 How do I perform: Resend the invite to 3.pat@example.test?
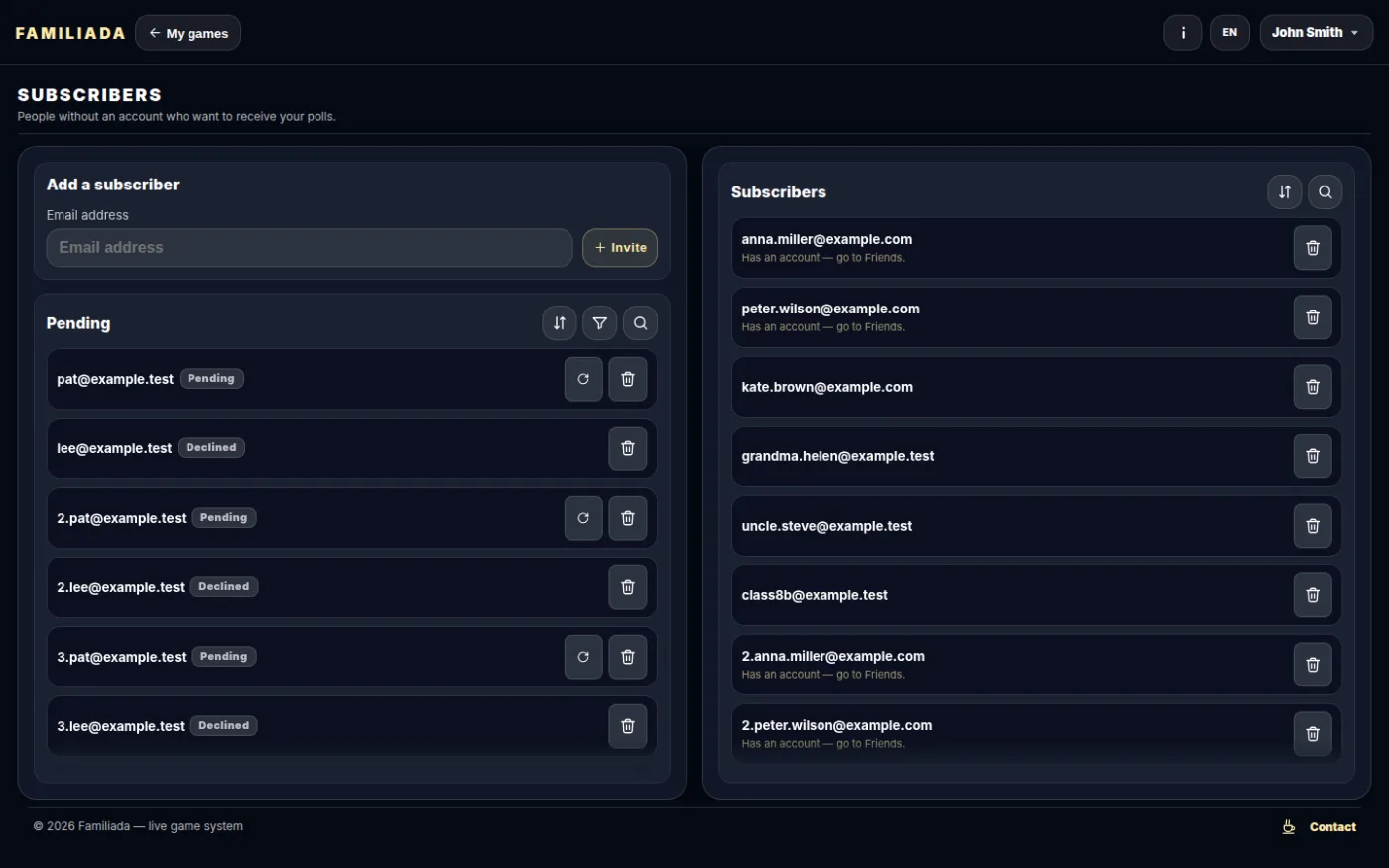[583, 657]
